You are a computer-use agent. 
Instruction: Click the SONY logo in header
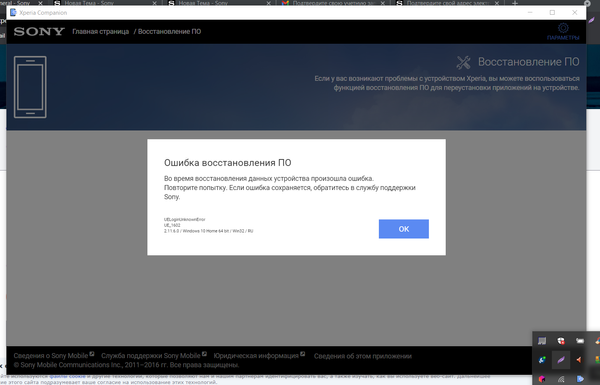(x=39, y=31)
